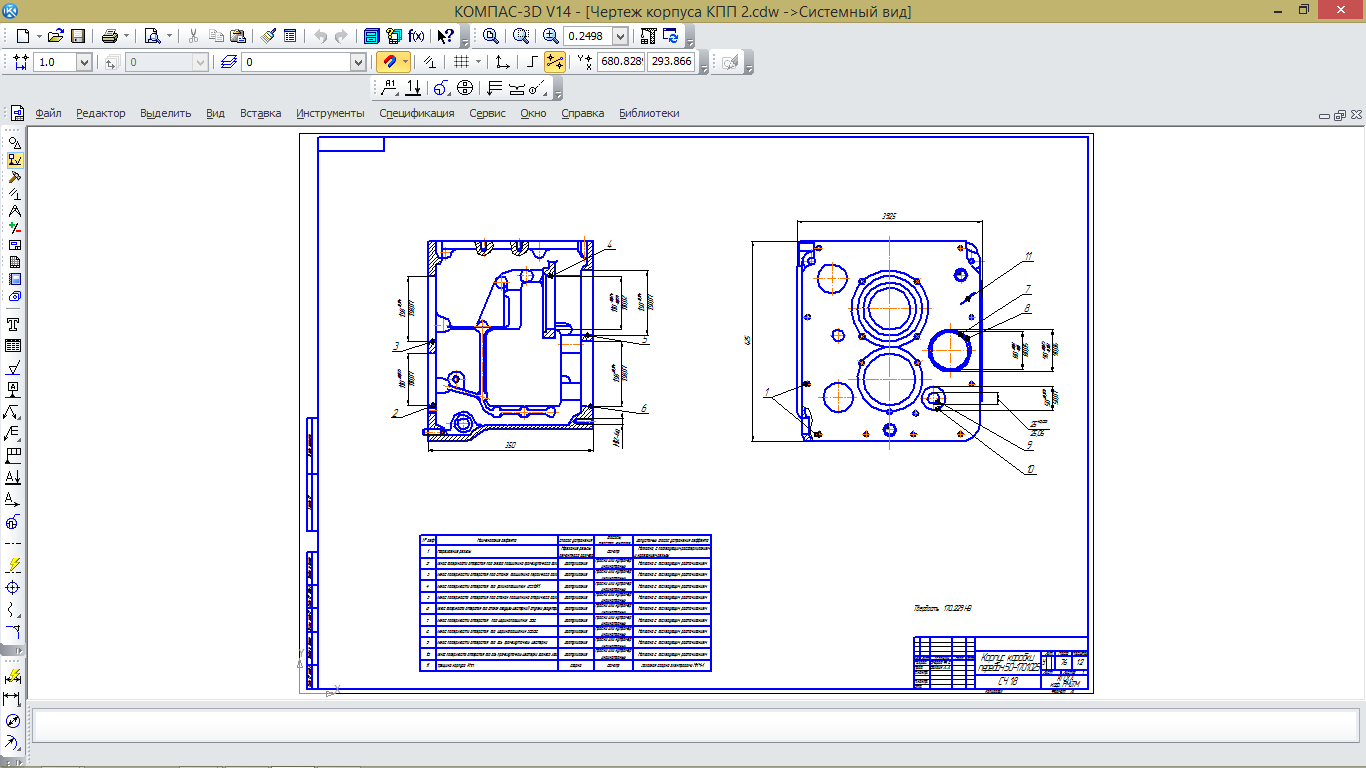1366x768 pixels.
Task: Open the Библиотеки menu
Action: tap(649, 113)
